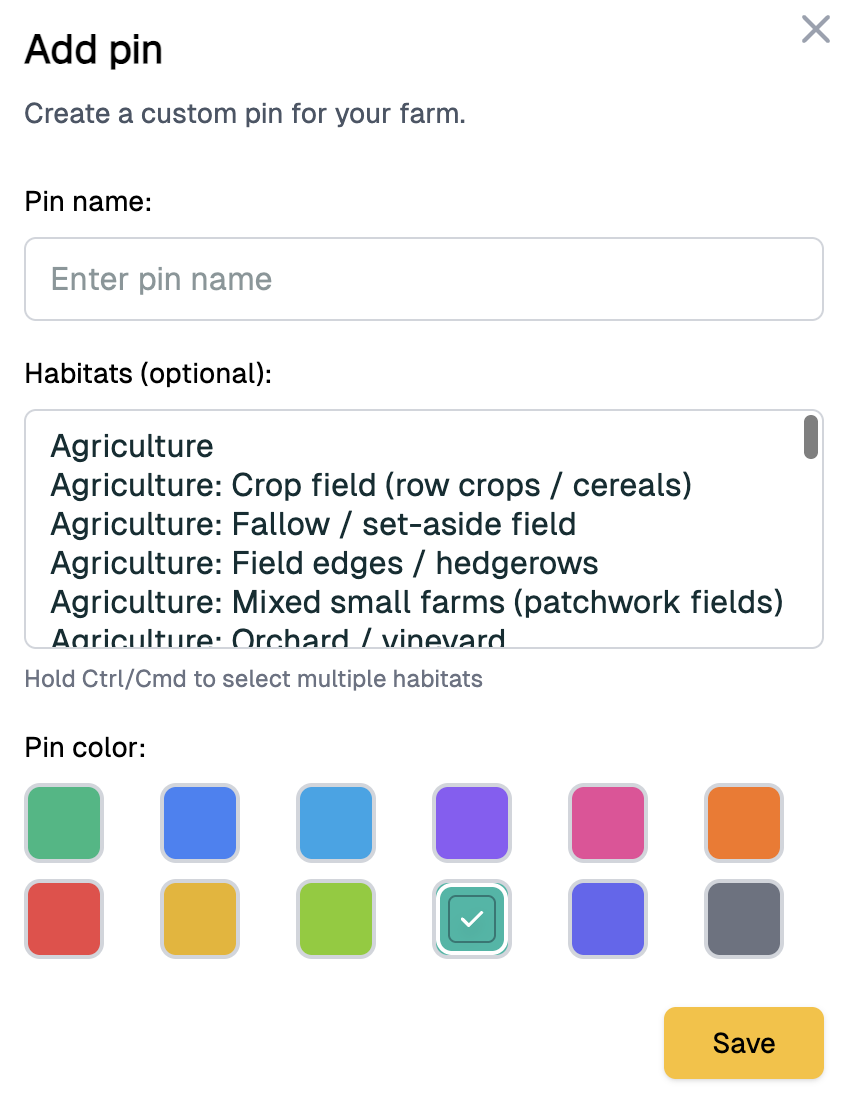Pick the orange pin color
This screenshot has height=1112, width=864.
click(744, 823)
